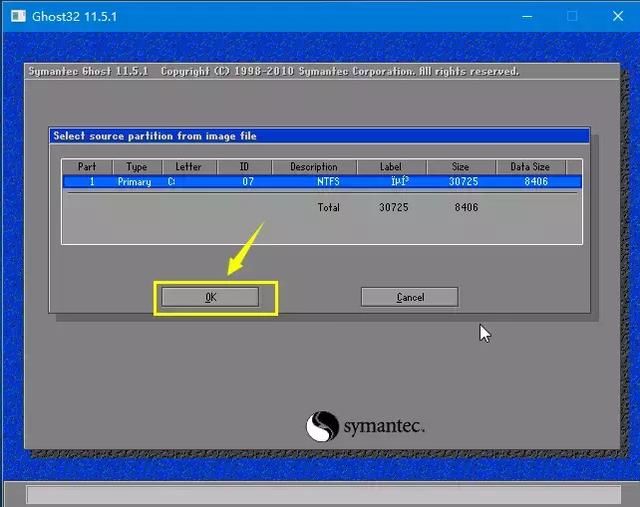This screenshot has height=507, width=640.
Task: Click the OK button
Action: (210, 297)
